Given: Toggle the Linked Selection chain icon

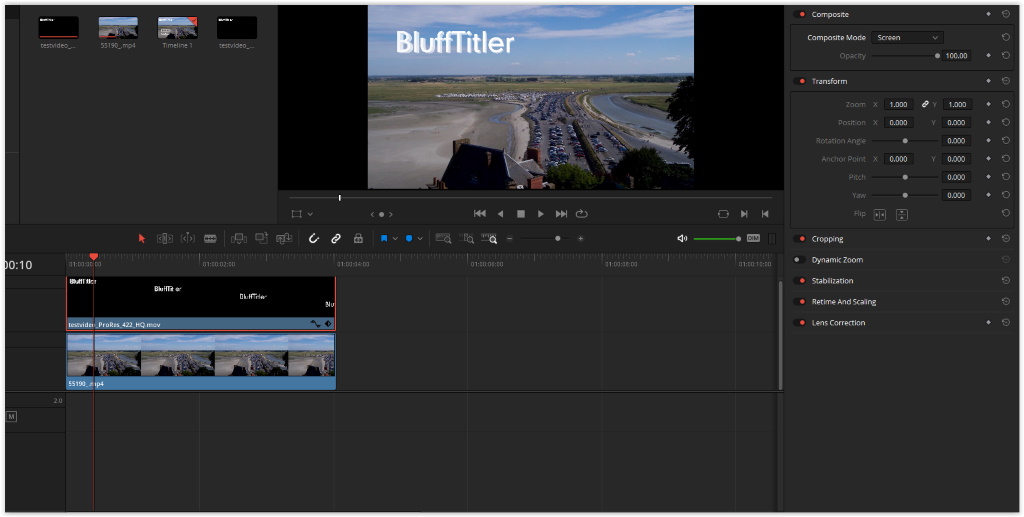Looking at the screenshot, I should [x=336, y=238].
